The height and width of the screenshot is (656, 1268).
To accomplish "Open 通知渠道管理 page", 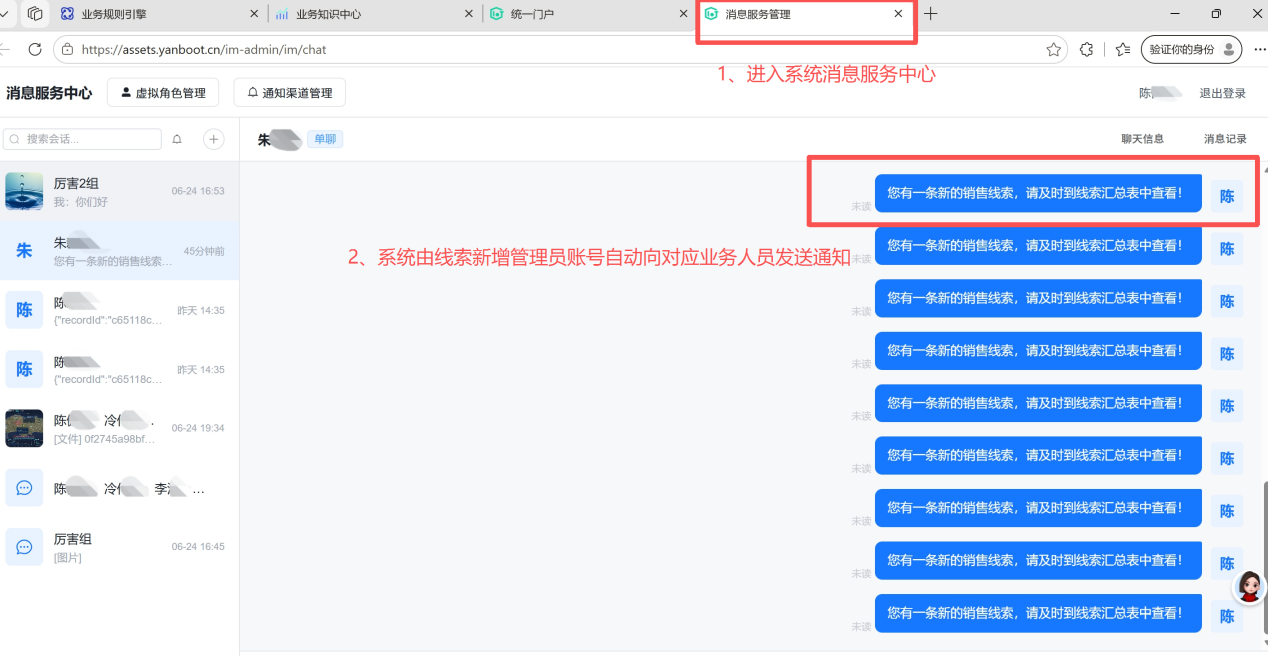I will 290,93.
